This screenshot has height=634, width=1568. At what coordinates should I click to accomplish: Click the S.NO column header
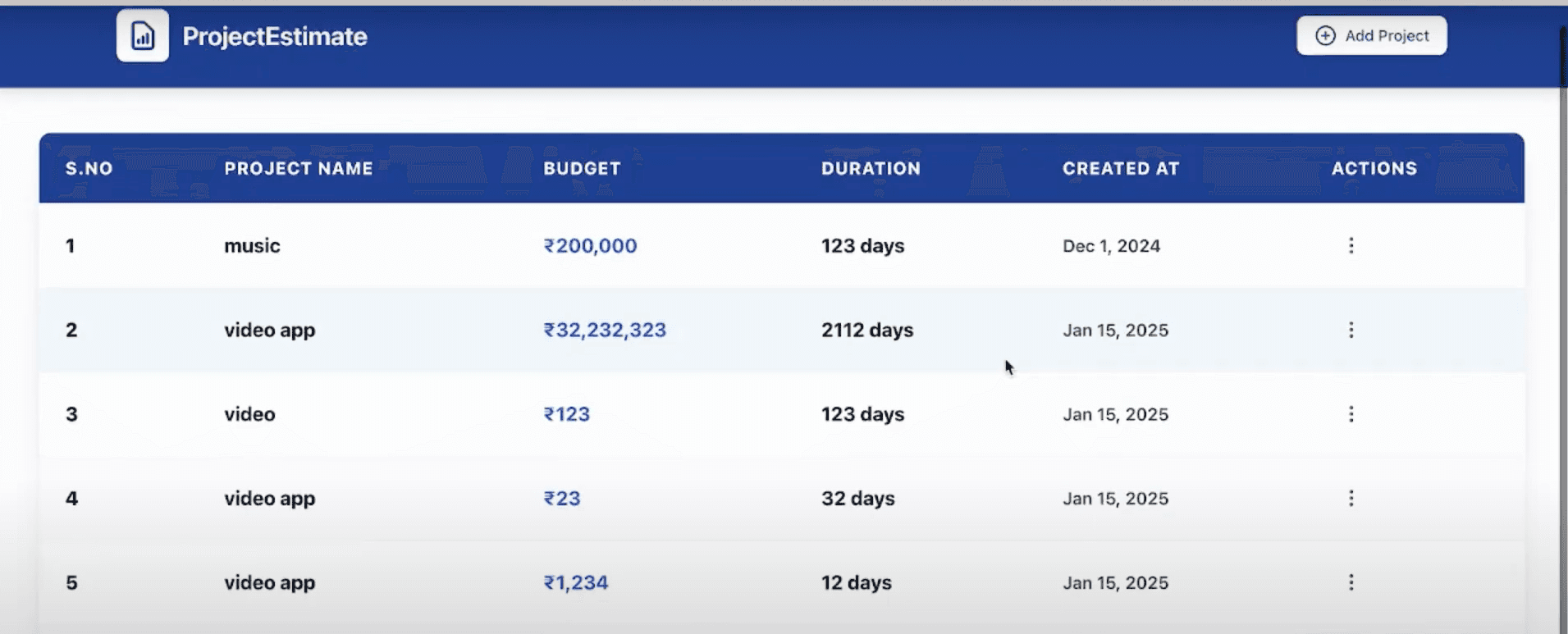coord(89,168)
